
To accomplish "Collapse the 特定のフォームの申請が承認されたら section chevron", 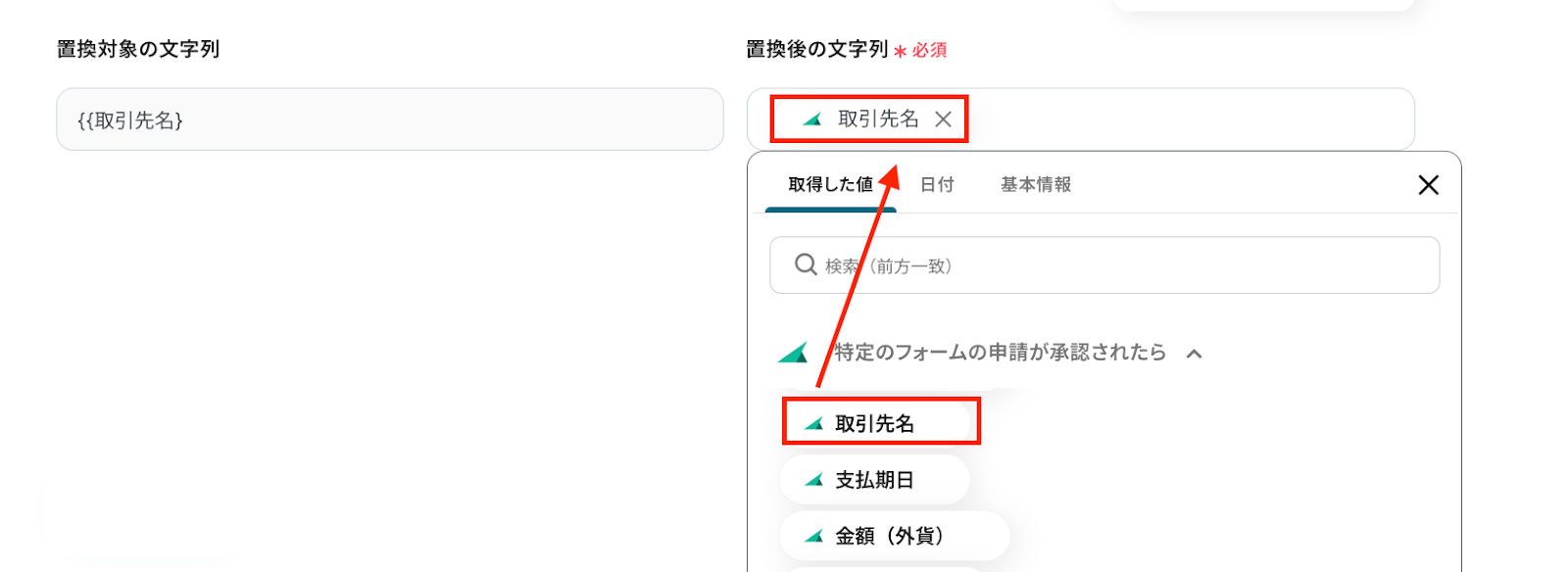I will pyautogui.click(x=1194, y=354).
